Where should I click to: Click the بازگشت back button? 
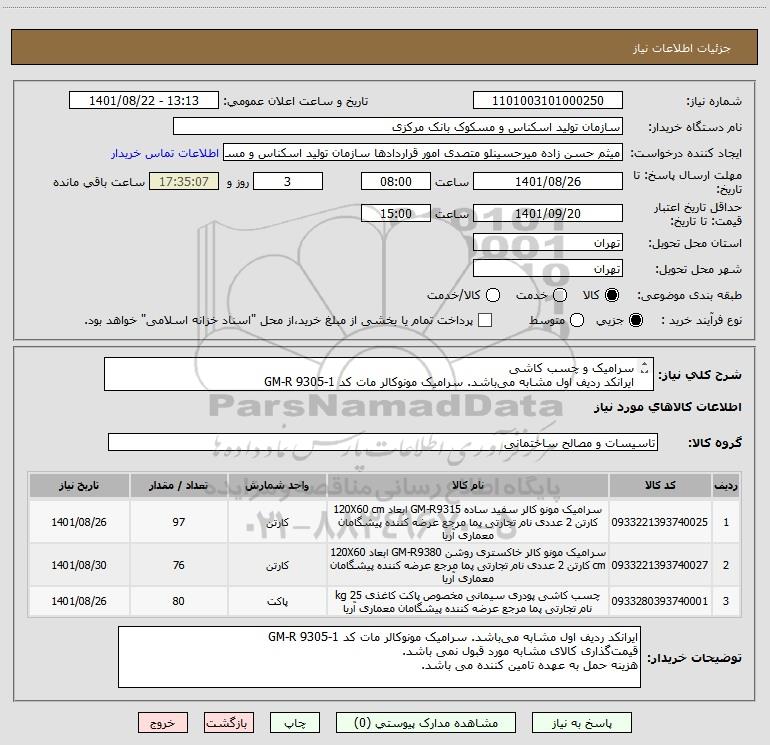click(x=229, y=723)
